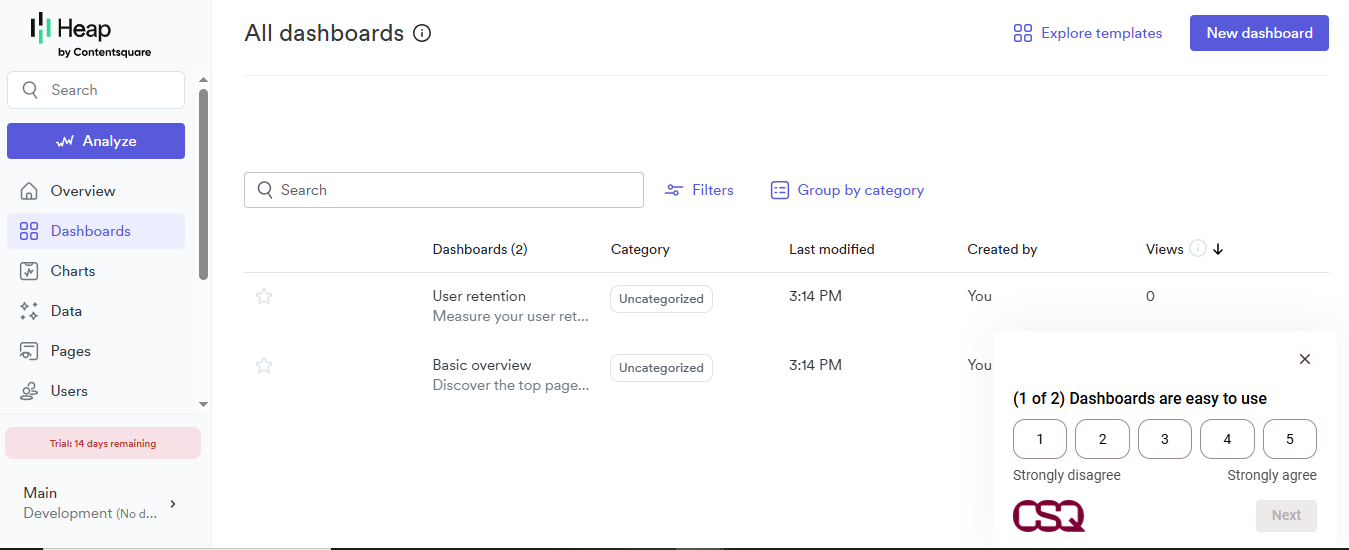Click the Category column header
Image resolution: width=1349 pixels, height=550 pixels.
(x=640, y=249)
